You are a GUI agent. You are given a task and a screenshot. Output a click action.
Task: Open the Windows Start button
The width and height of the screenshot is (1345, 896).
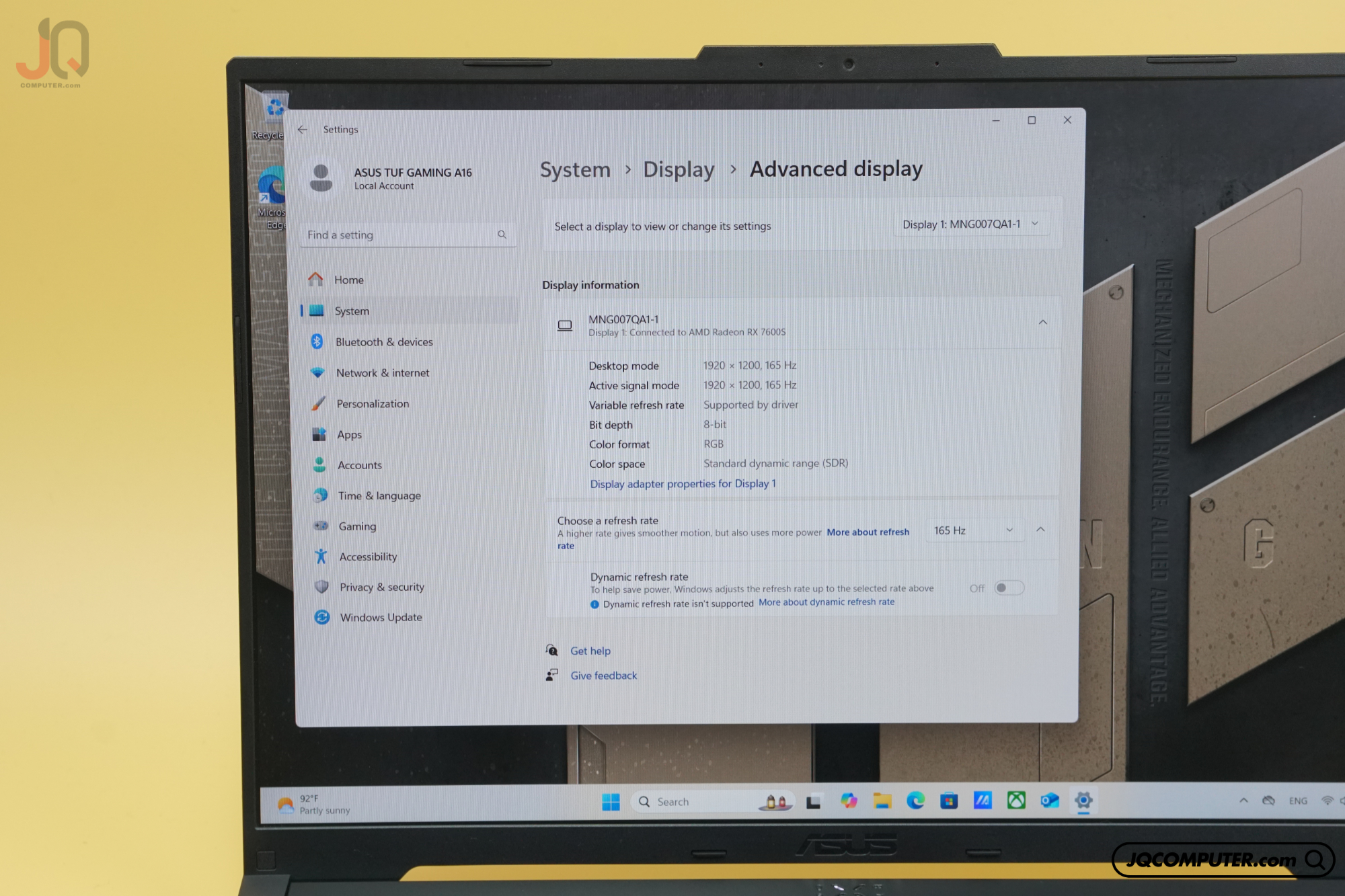coord(611,802)
